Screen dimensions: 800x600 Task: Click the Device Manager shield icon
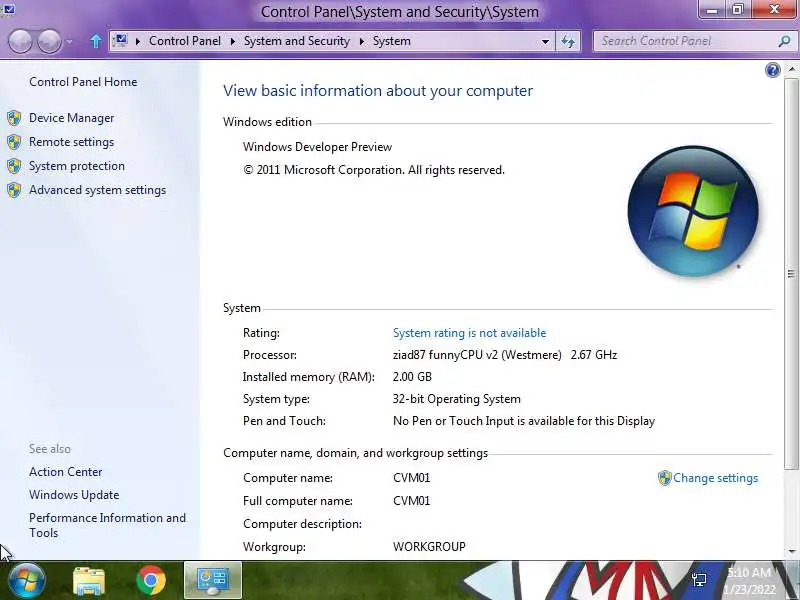tap(14, 118)
